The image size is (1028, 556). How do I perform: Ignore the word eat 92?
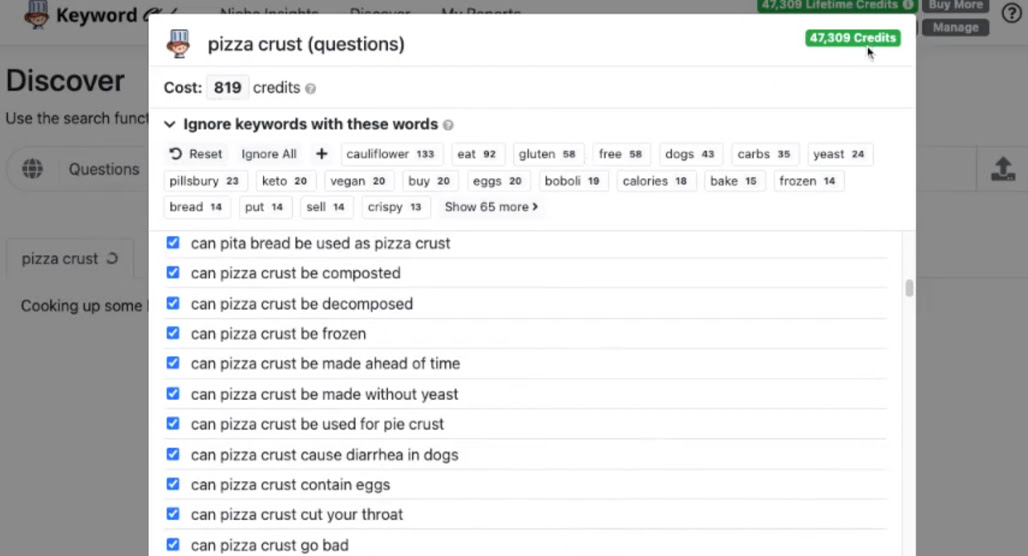click(x=477, y=154)
